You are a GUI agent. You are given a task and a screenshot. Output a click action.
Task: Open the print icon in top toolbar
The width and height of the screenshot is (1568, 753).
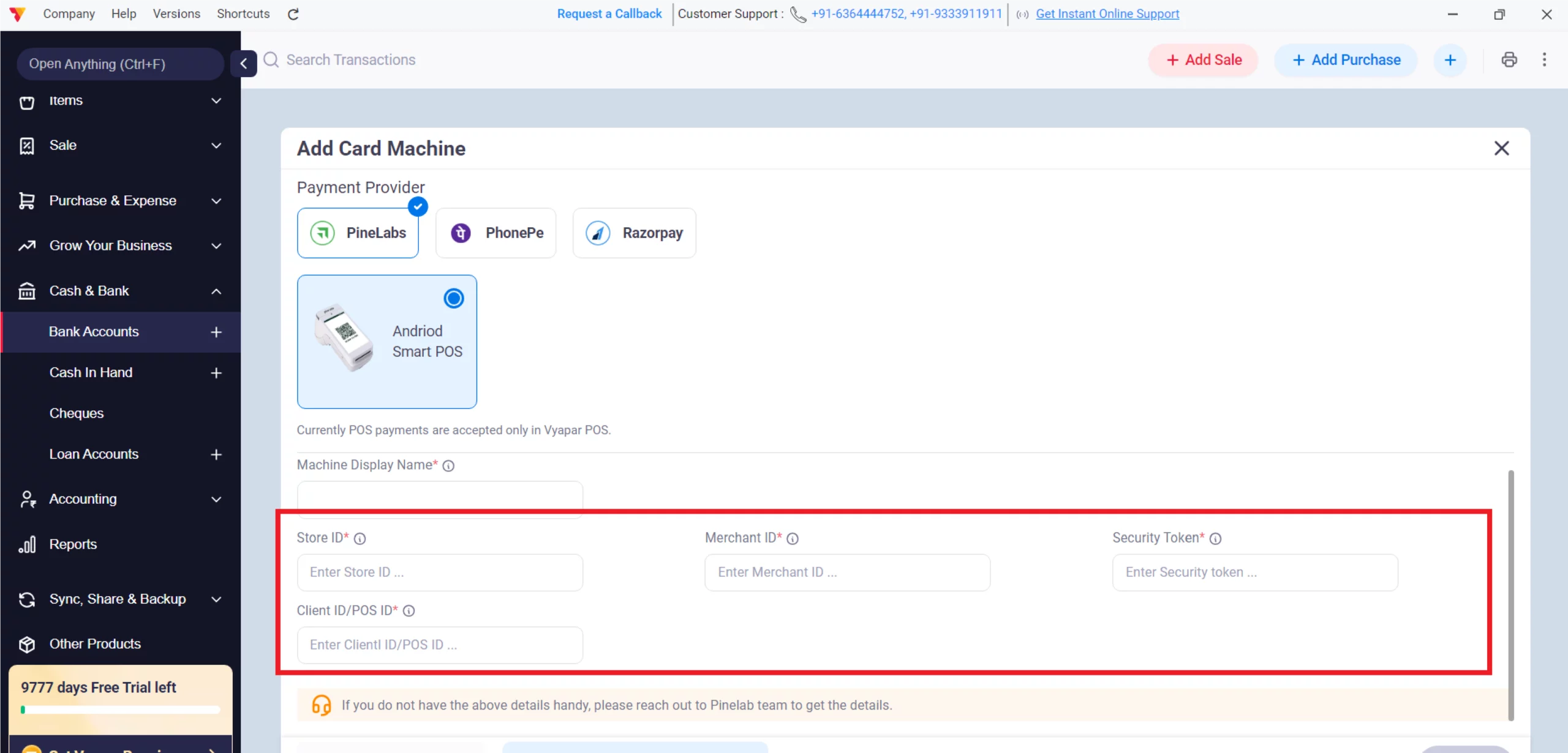[1509, 60]
